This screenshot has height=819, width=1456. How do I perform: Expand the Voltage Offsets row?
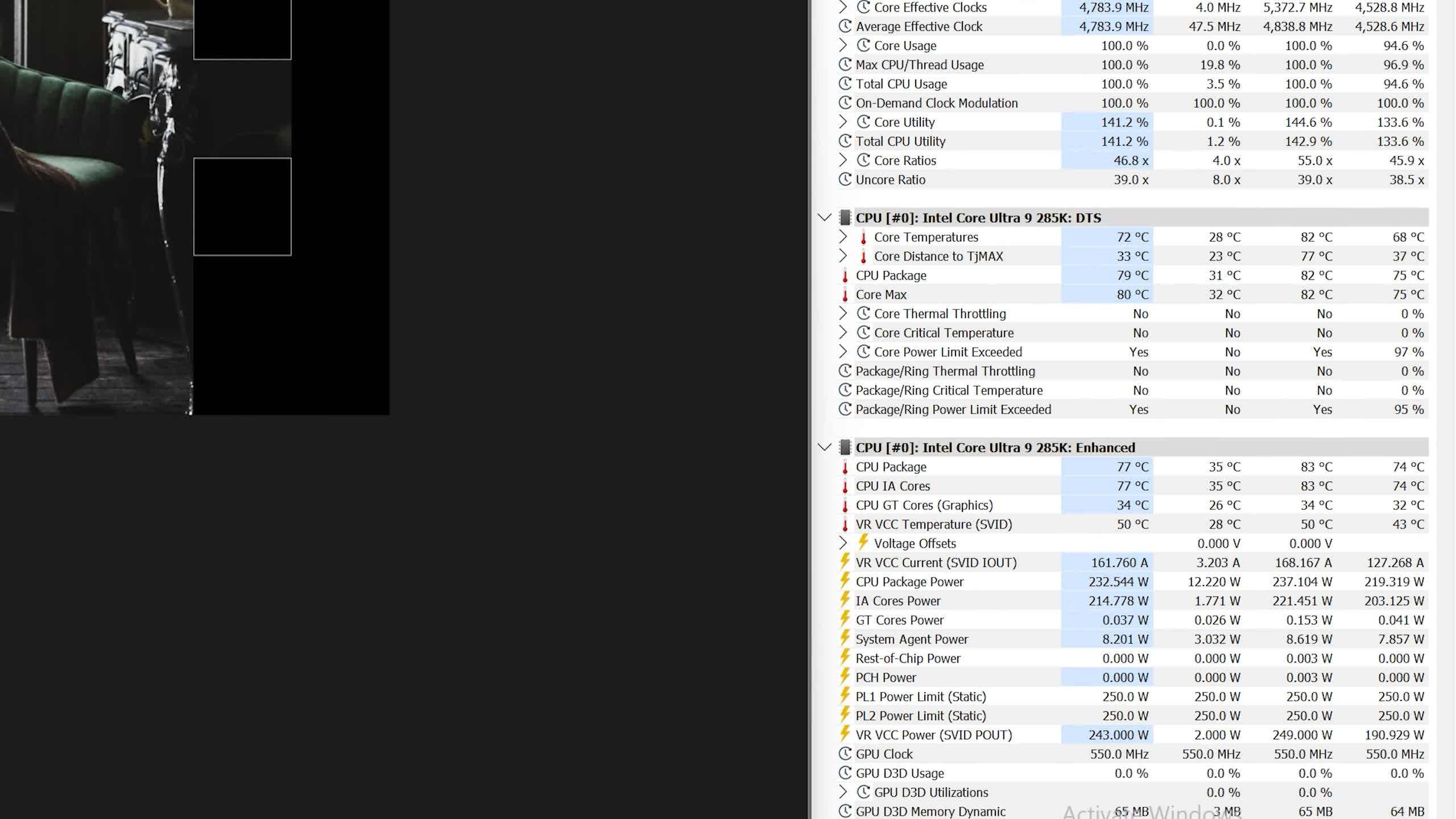tap(843, 543)
